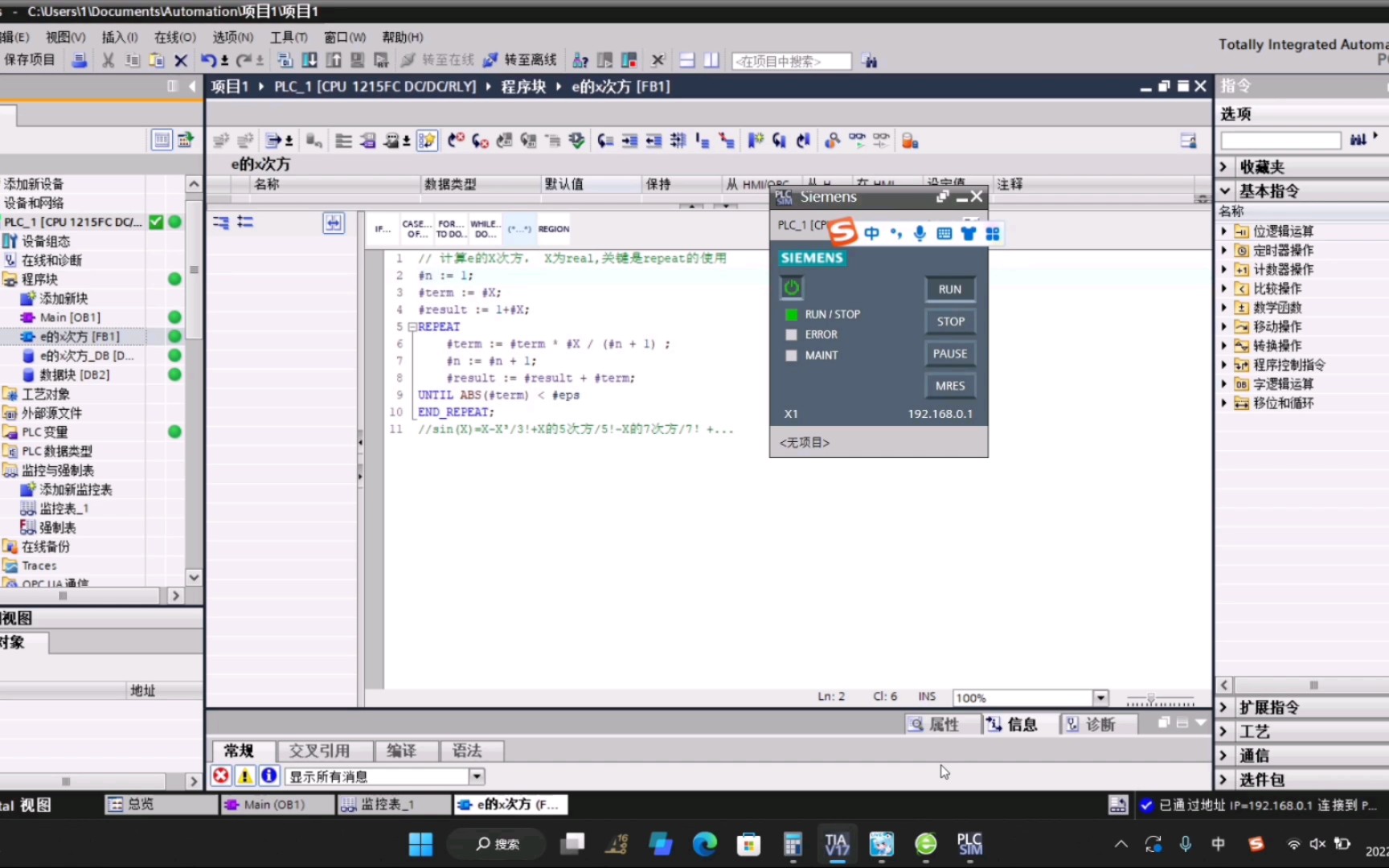Image resolution: width=1389 pixels, height=868 pixels.
Task: Click RUN button in PLCSIM
Action: (x=949, y=289)
